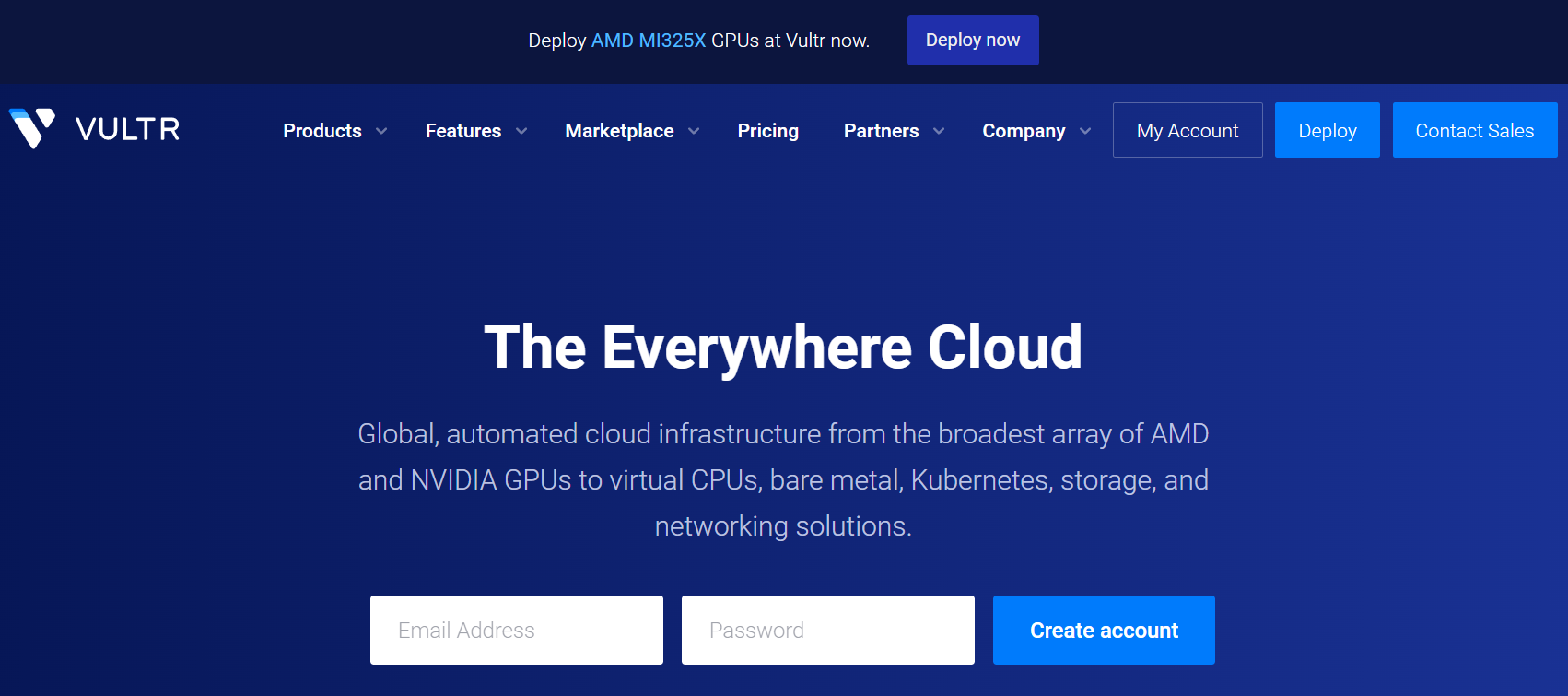Open the Features menu
Viewport: 1568px width, 696px height.
(463, 131)
